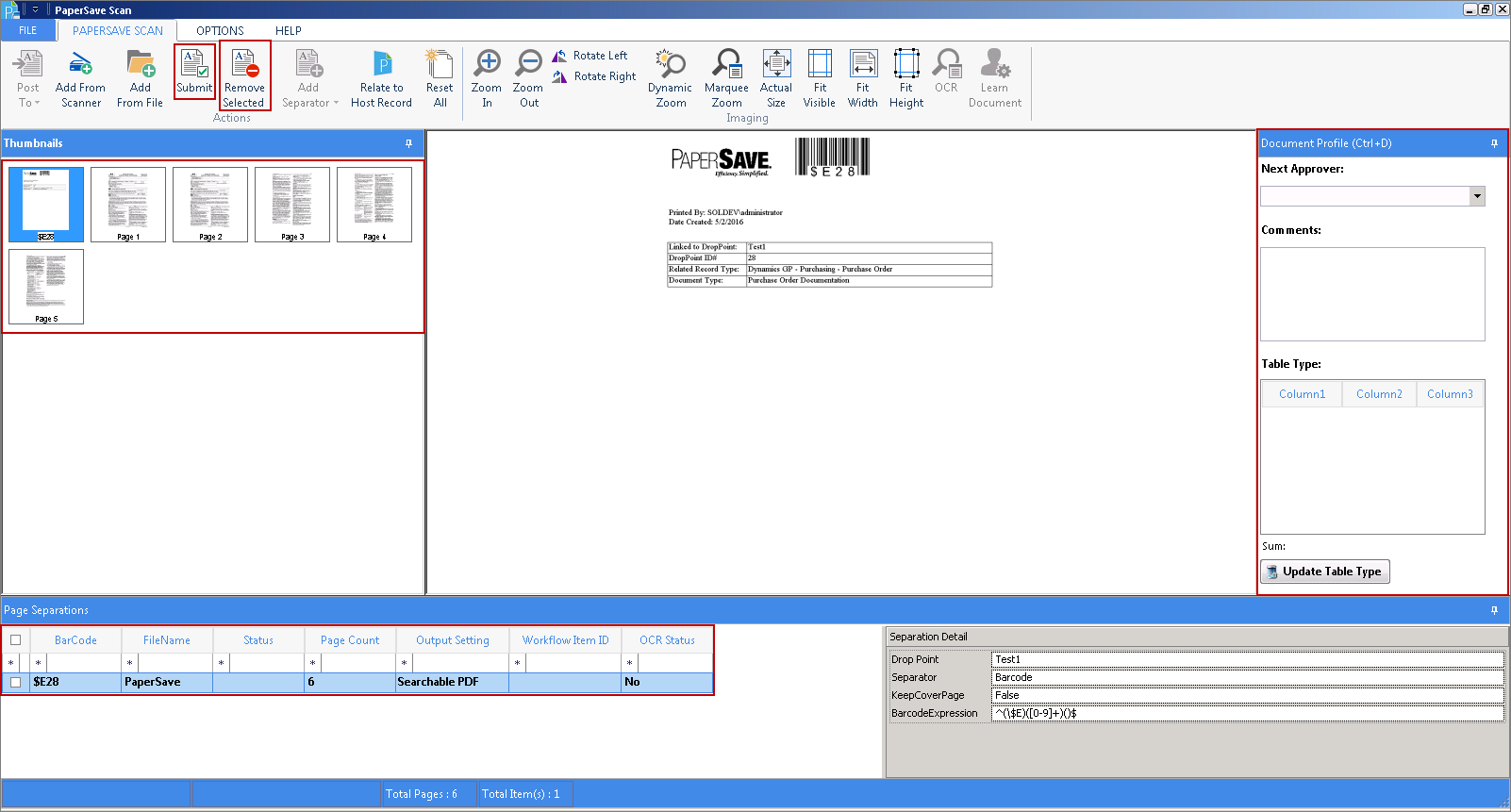The image size is (1511, 812).
Task: Click the PaperSave app icon in title bar
Action: pos(11,10)
